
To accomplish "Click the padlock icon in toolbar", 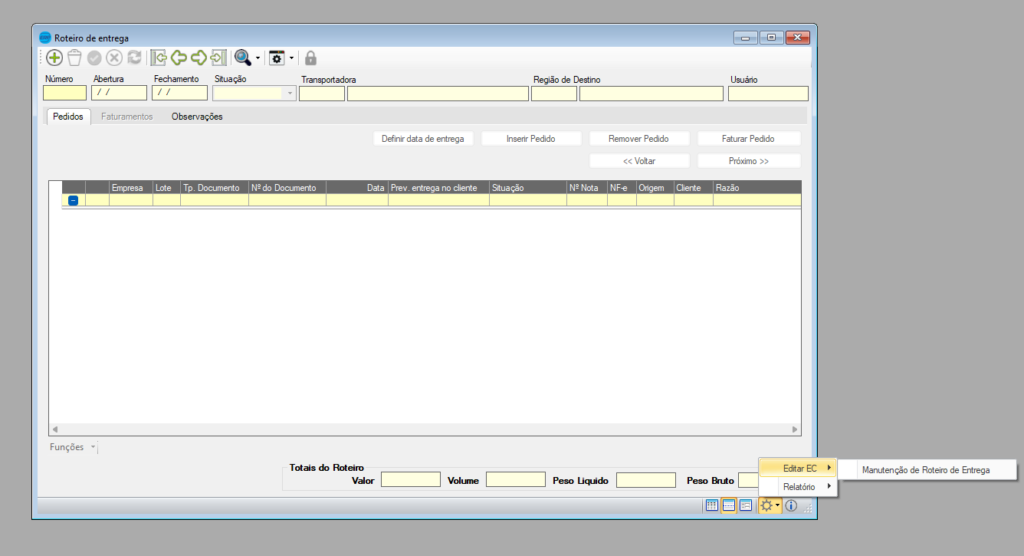I will coord(311,58).
